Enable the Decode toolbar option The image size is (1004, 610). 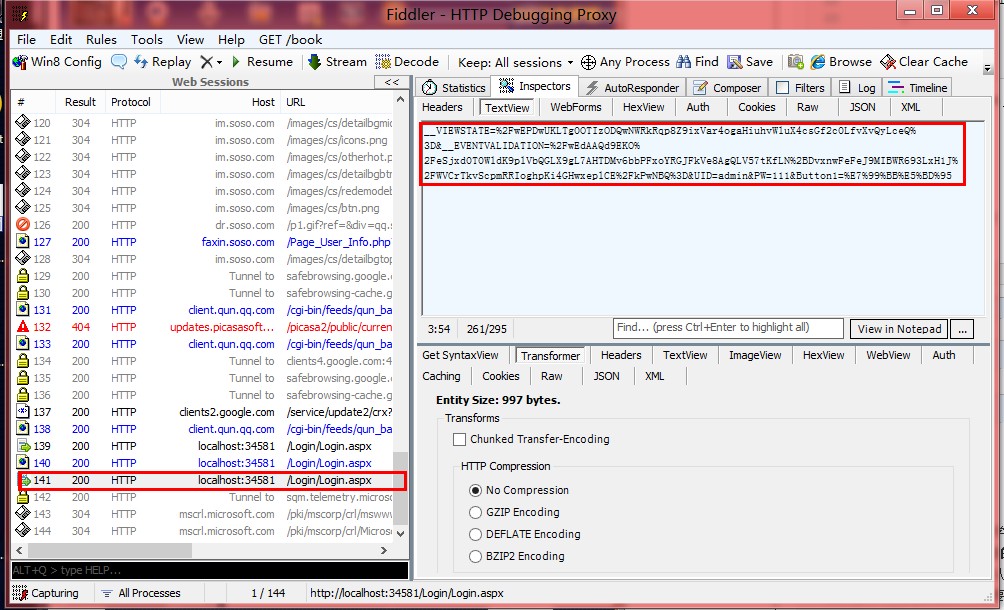point(406,62)
